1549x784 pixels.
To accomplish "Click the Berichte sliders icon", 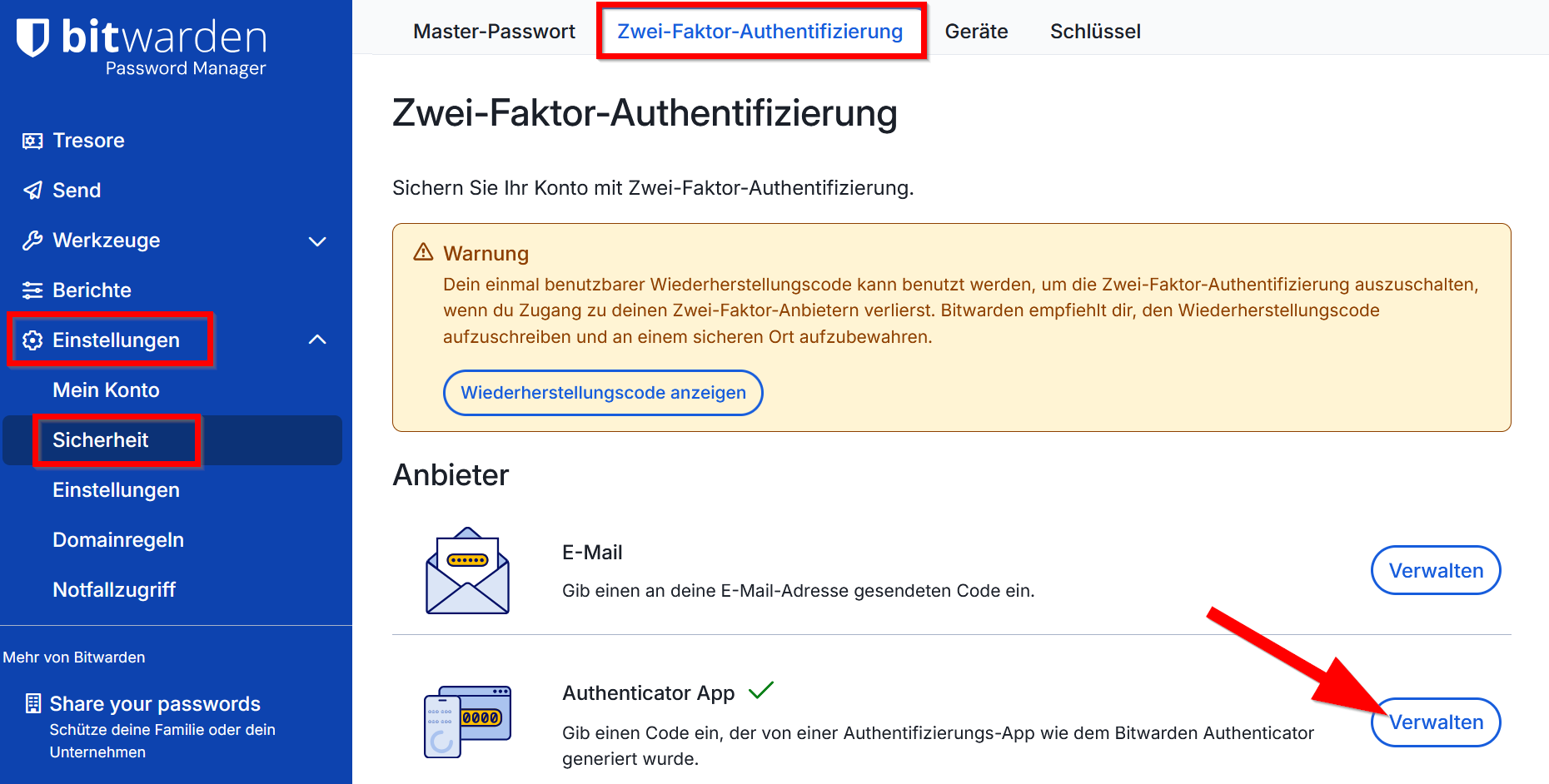I will [32, 290].
